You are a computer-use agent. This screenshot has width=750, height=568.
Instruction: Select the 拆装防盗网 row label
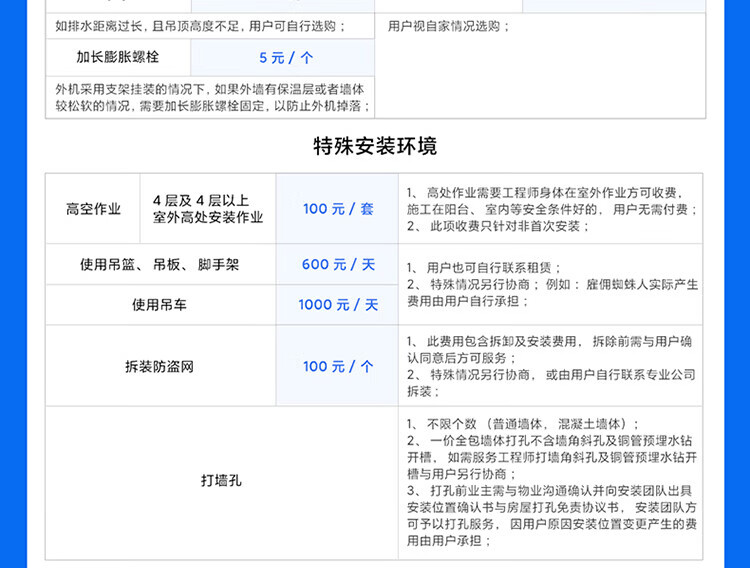click(x=160, y=366)
